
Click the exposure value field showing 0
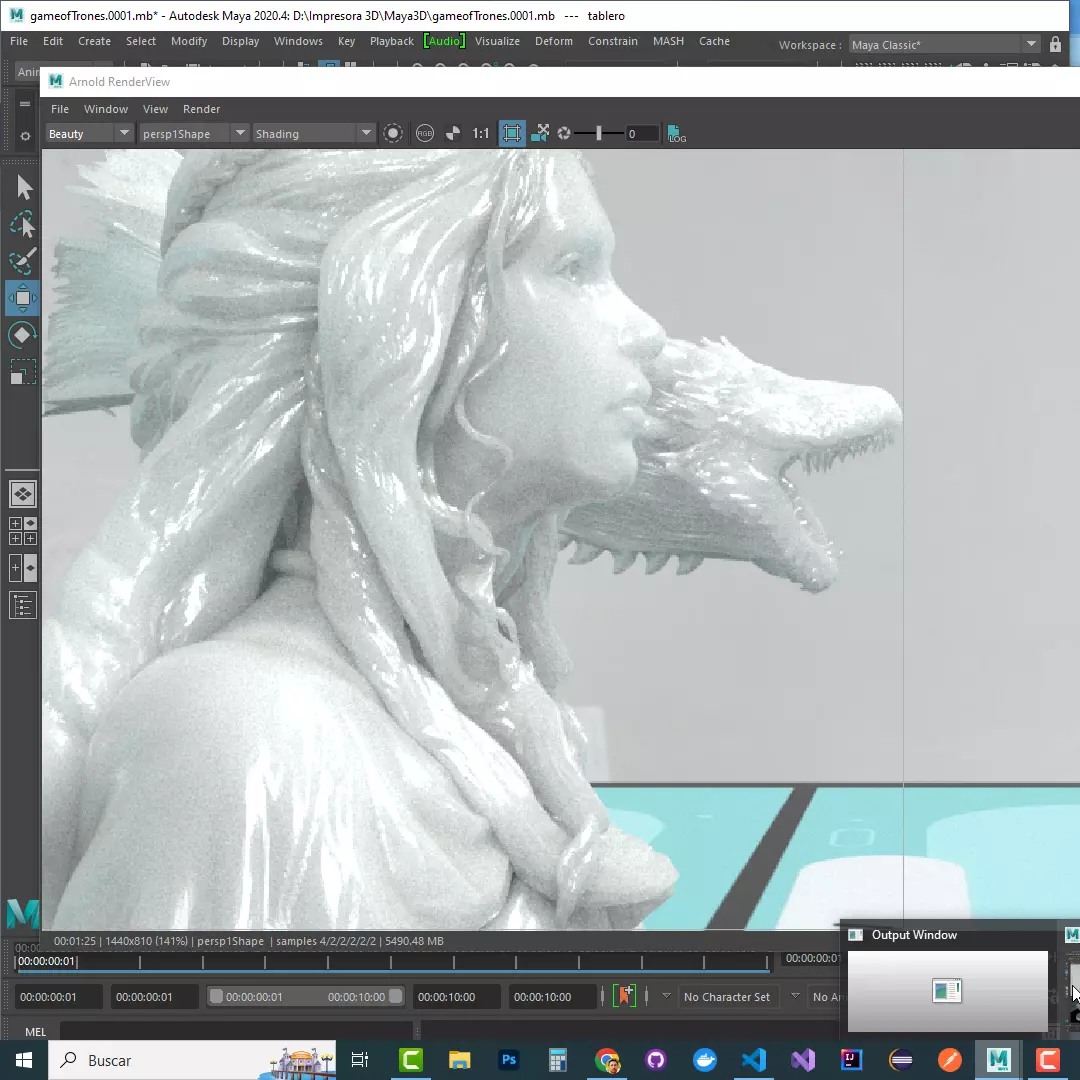pos(642,134)
